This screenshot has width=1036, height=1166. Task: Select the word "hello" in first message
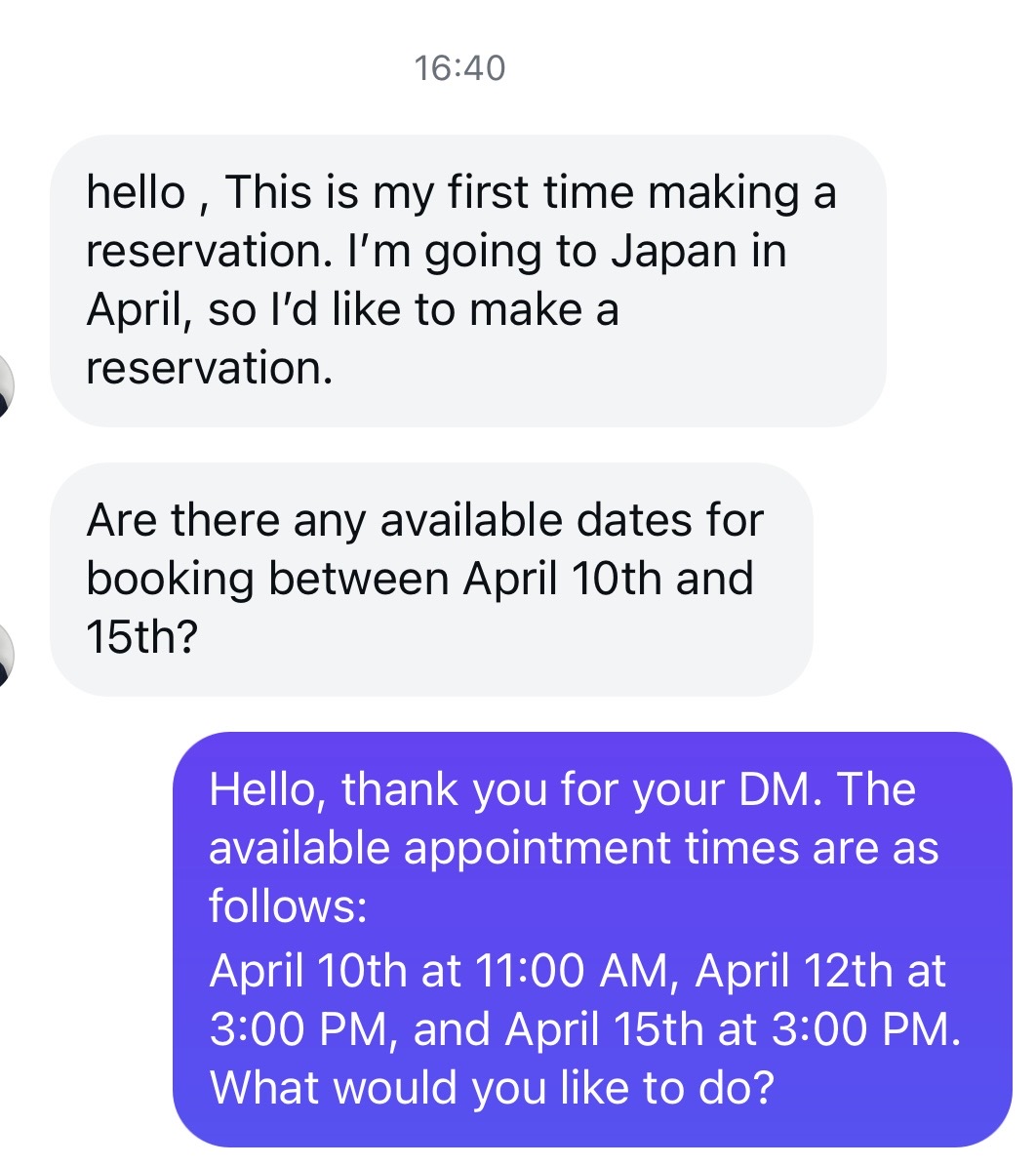(x=136, y=192)
